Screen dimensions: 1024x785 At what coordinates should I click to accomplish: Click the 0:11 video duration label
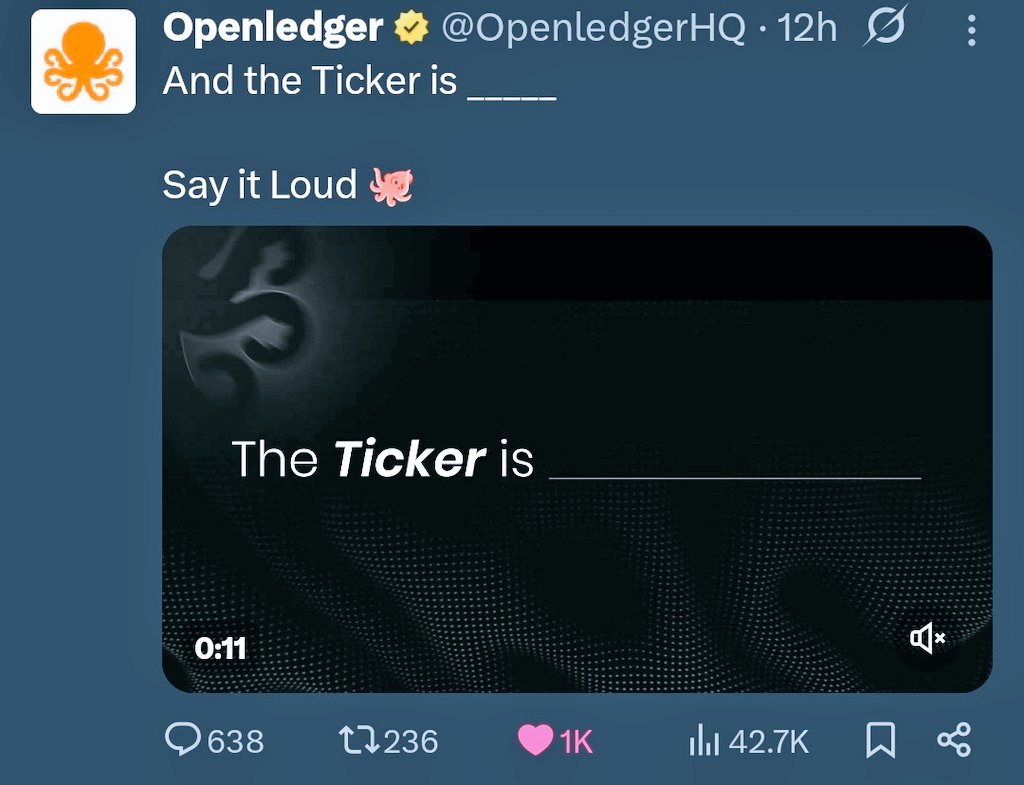[x=220, y=648]
